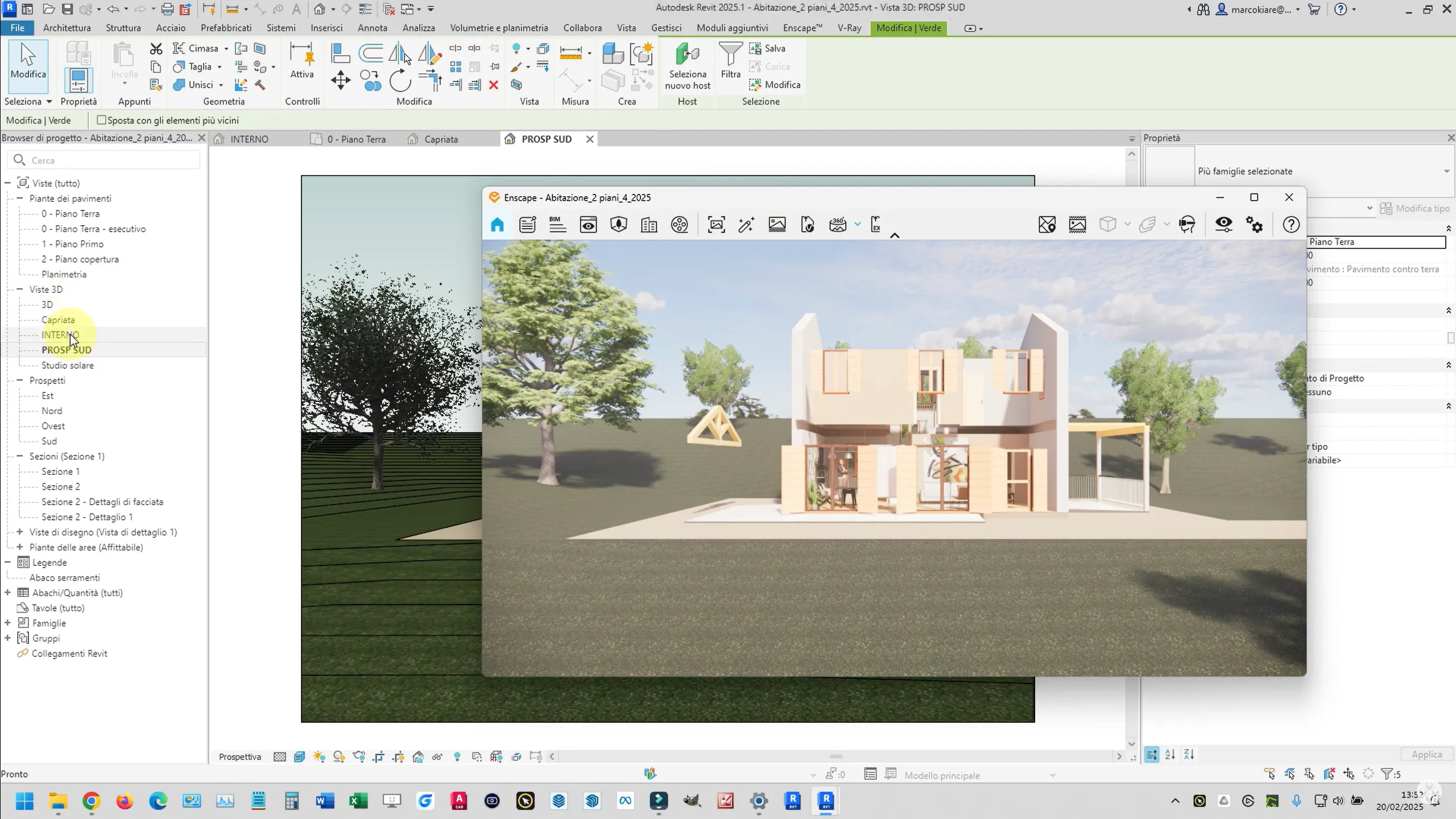Toggle Enscape eye visibility icon

coord(1223,225)
